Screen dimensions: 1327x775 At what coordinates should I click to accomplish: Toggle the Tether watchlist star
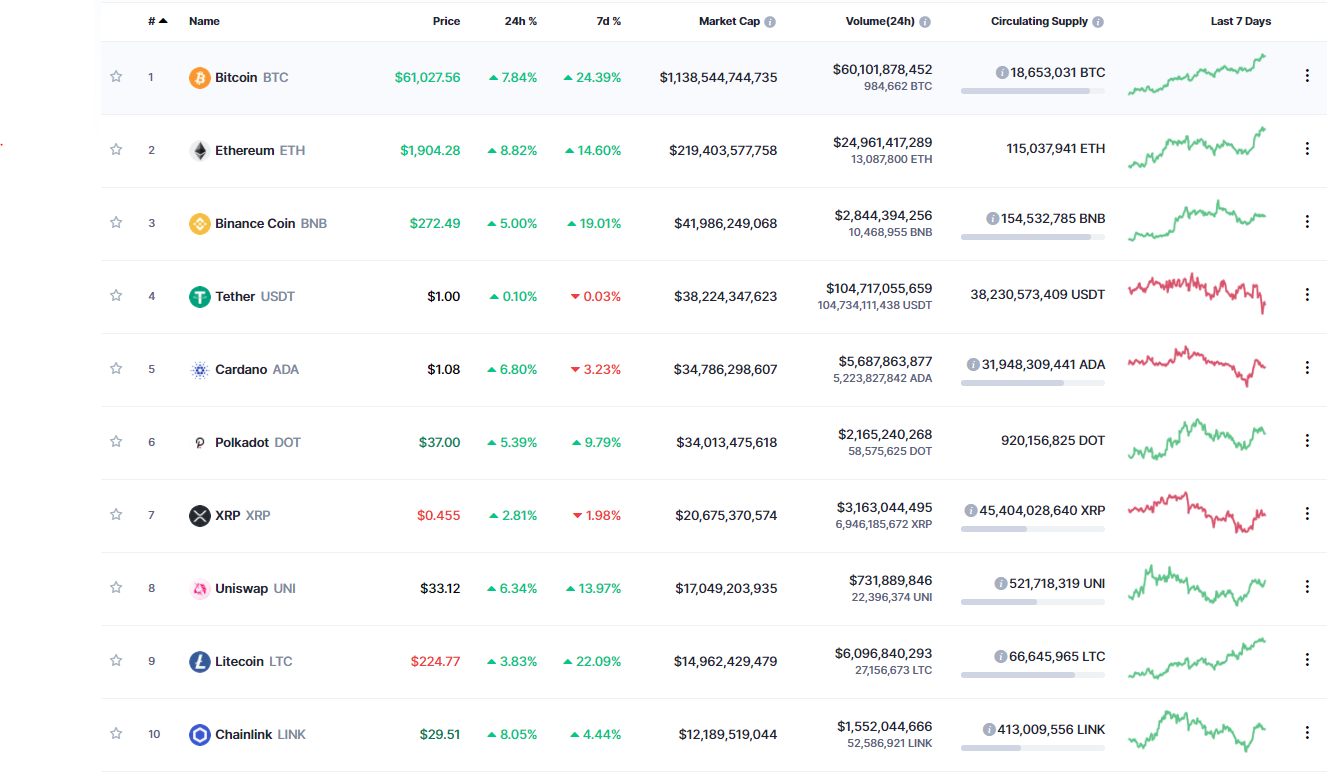tap(116, 296)
